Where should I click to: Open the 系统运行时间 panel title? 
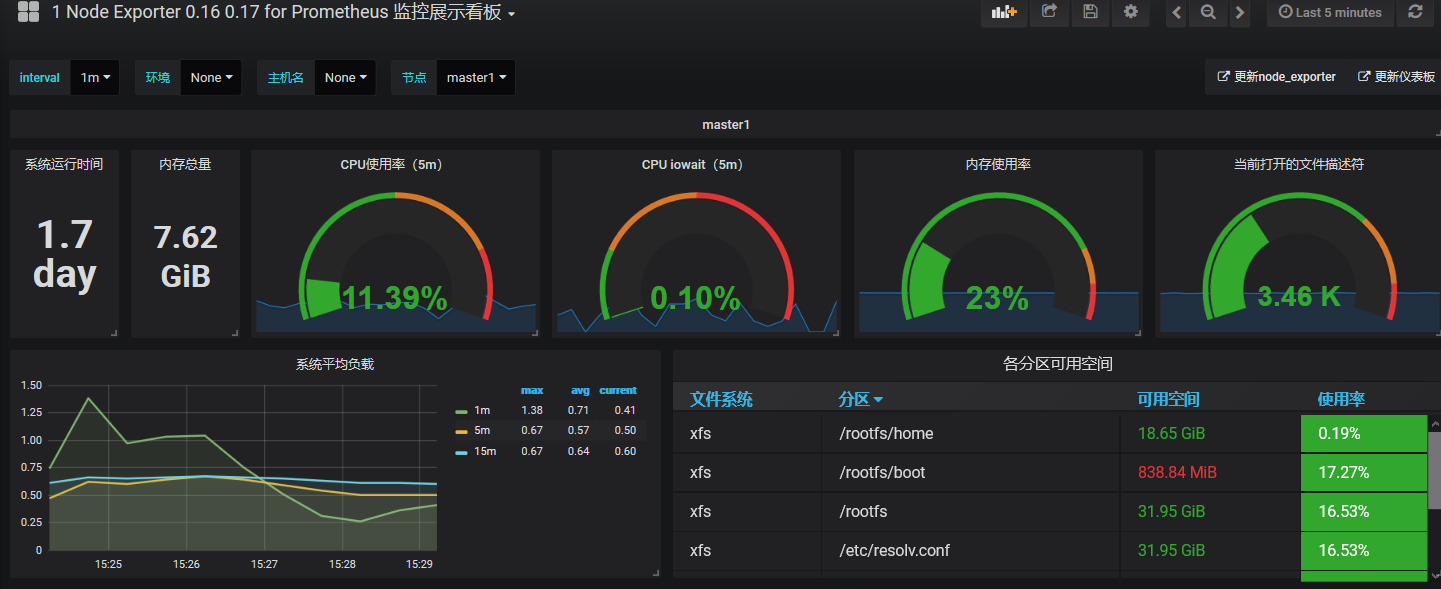point(64,164)
